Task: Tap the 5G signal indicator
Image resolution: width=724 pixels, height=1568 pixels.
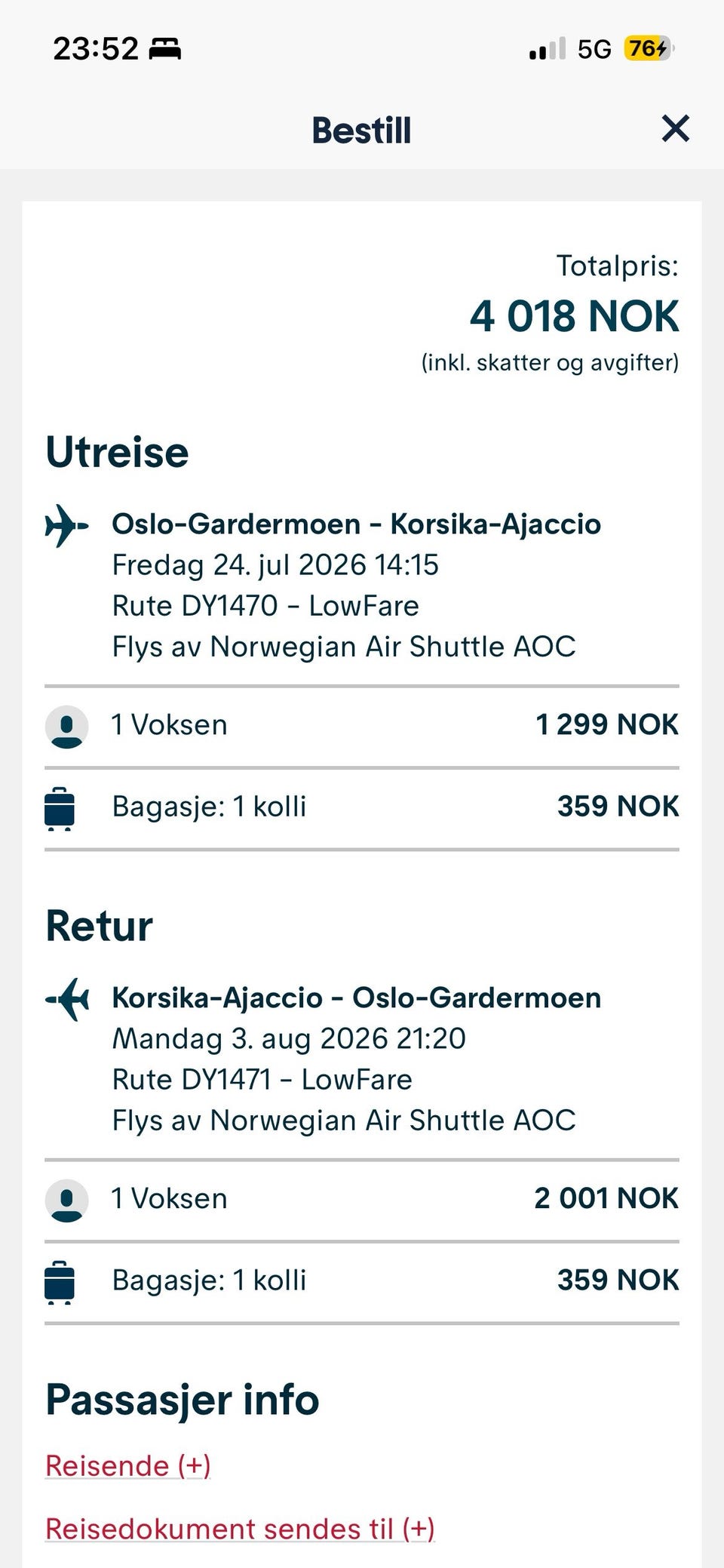Action: coord(594,49)
